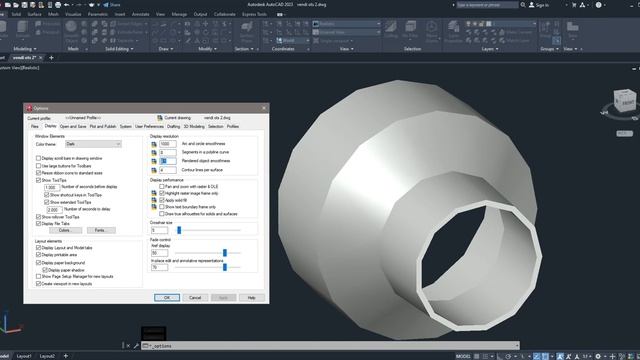Click the drawing icon beside Rendered object smoothness
This screenshot has height=360, width=640.
[x=154, y=161]
